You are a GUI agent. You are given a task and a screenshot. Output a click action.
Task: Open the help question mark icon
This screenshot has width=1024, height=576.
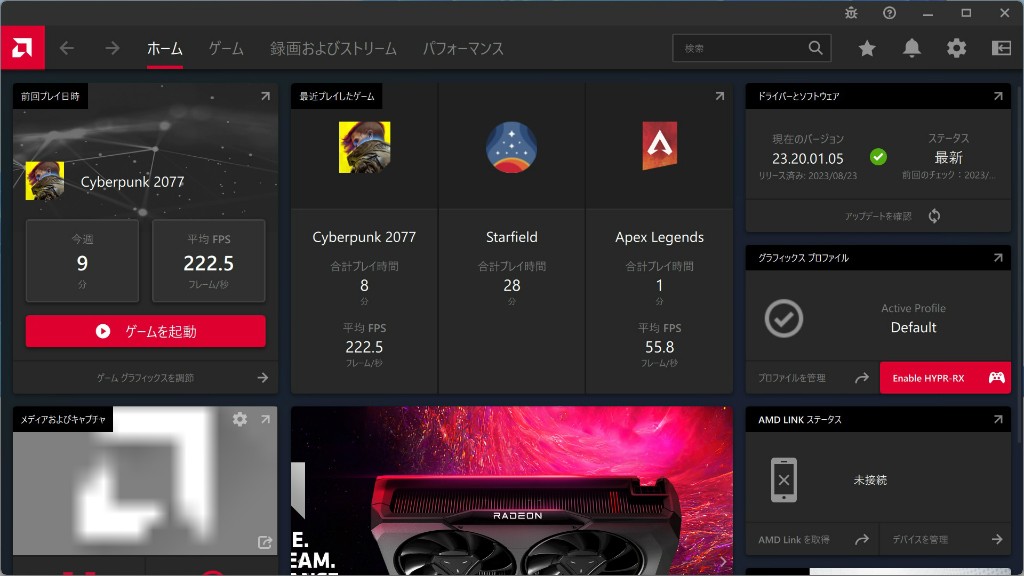tap(889, 12)
